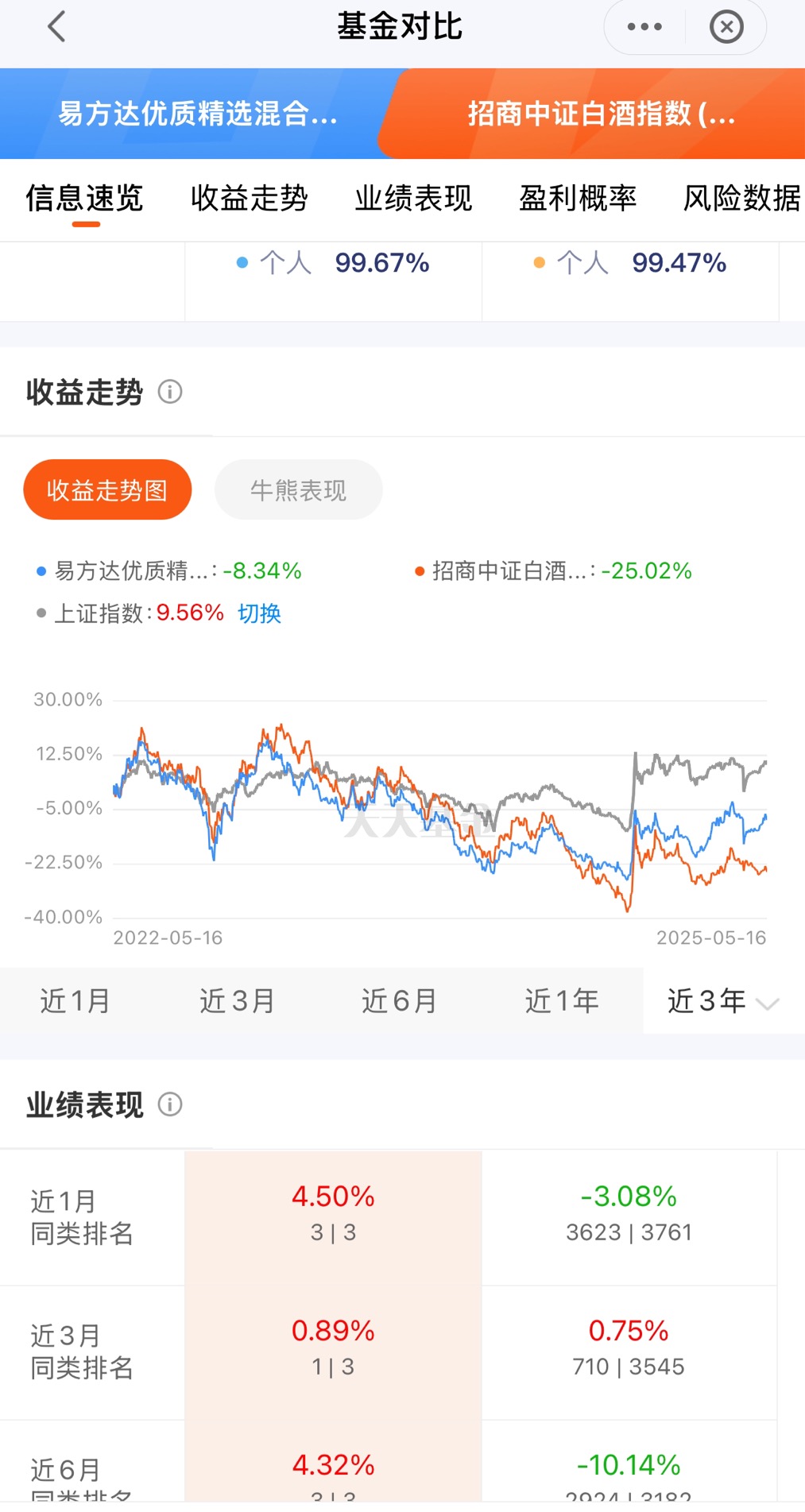The width and height of the screenshot is (805, 1512).
Task: Open the three-dots more menu
Action: (x=644, y=26)
